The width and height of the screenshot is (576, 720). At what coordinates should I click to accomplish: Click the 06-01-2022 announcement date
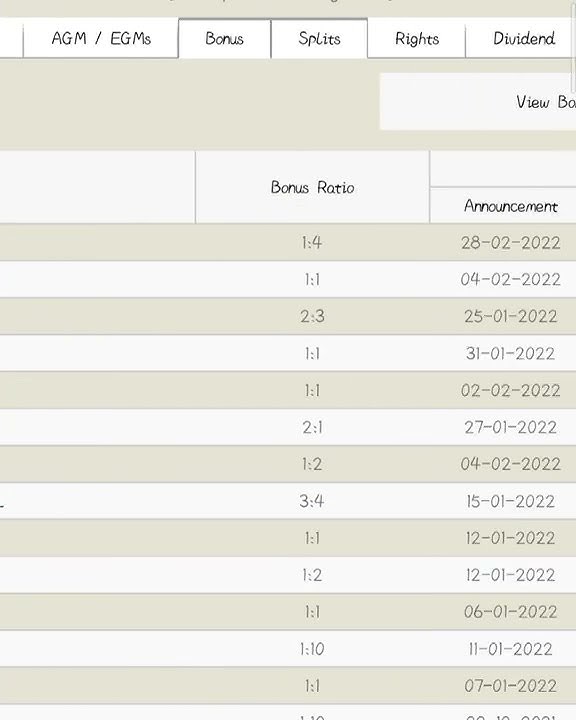510,612
